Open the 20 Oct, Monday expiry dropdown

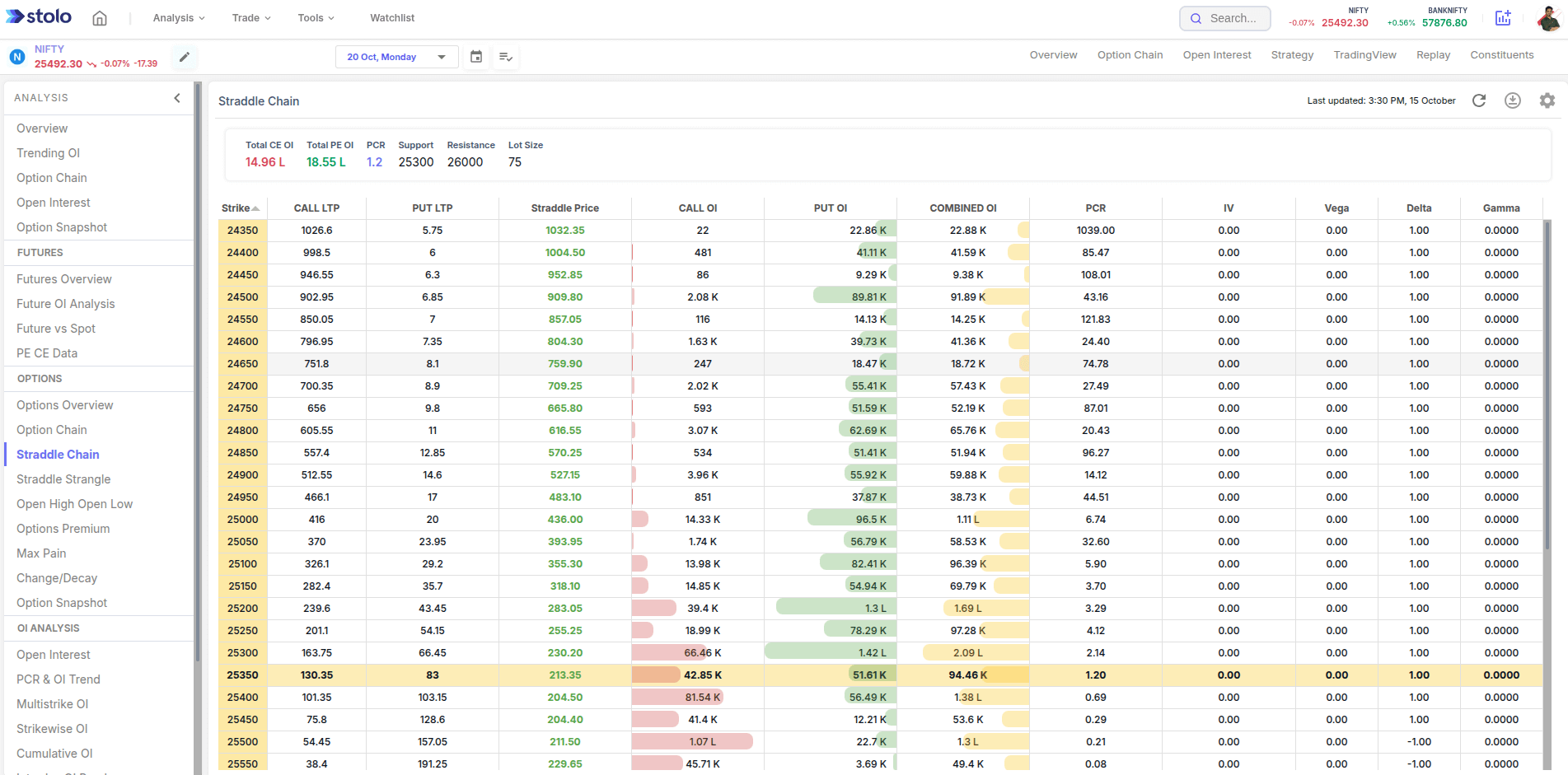tap(396, 57)
